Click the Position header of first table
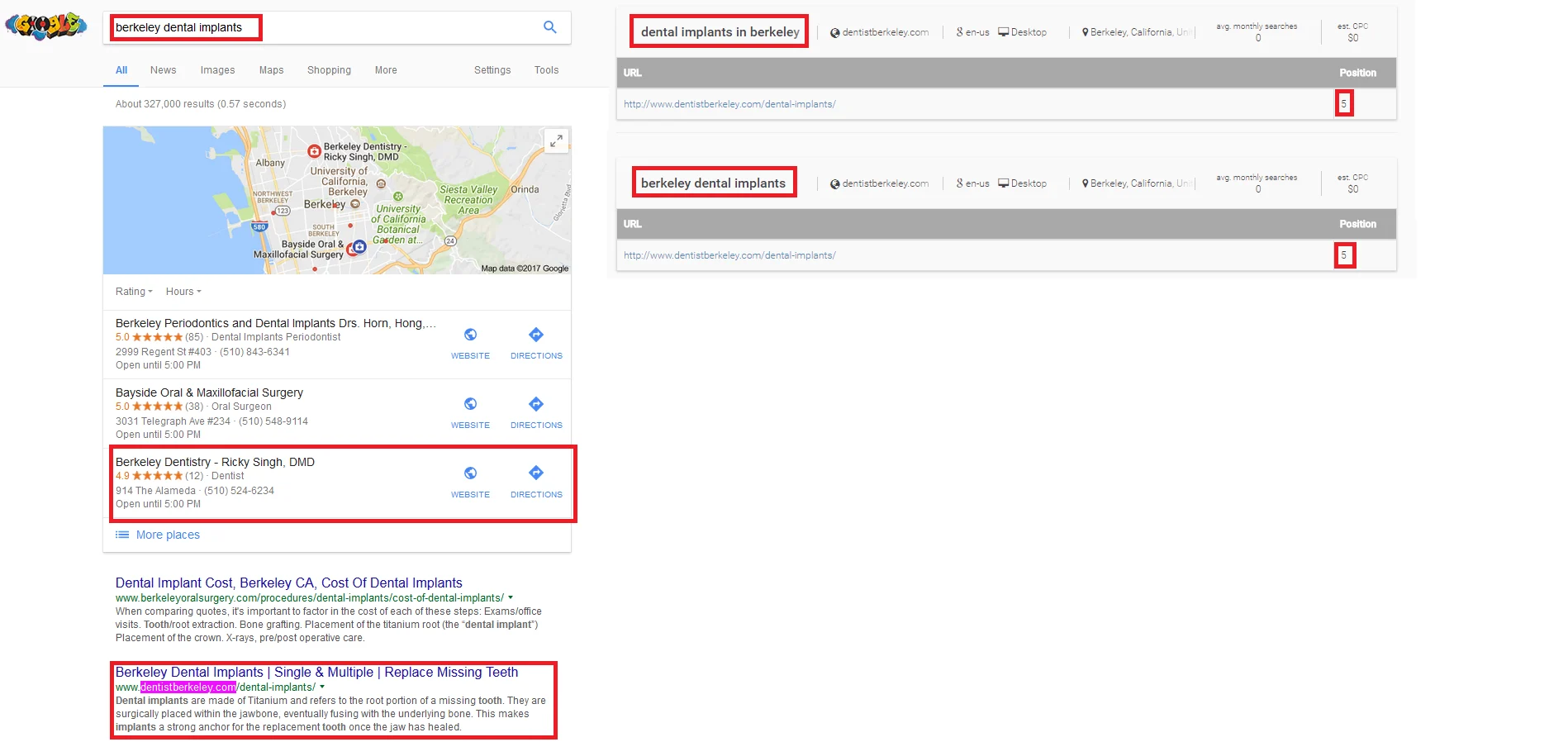 click(x=1357, y=73)
